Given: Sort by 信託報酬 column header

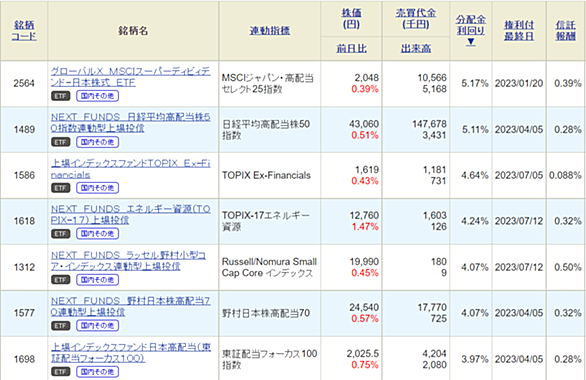Looking at the screenshot, I should click(565, 31).
